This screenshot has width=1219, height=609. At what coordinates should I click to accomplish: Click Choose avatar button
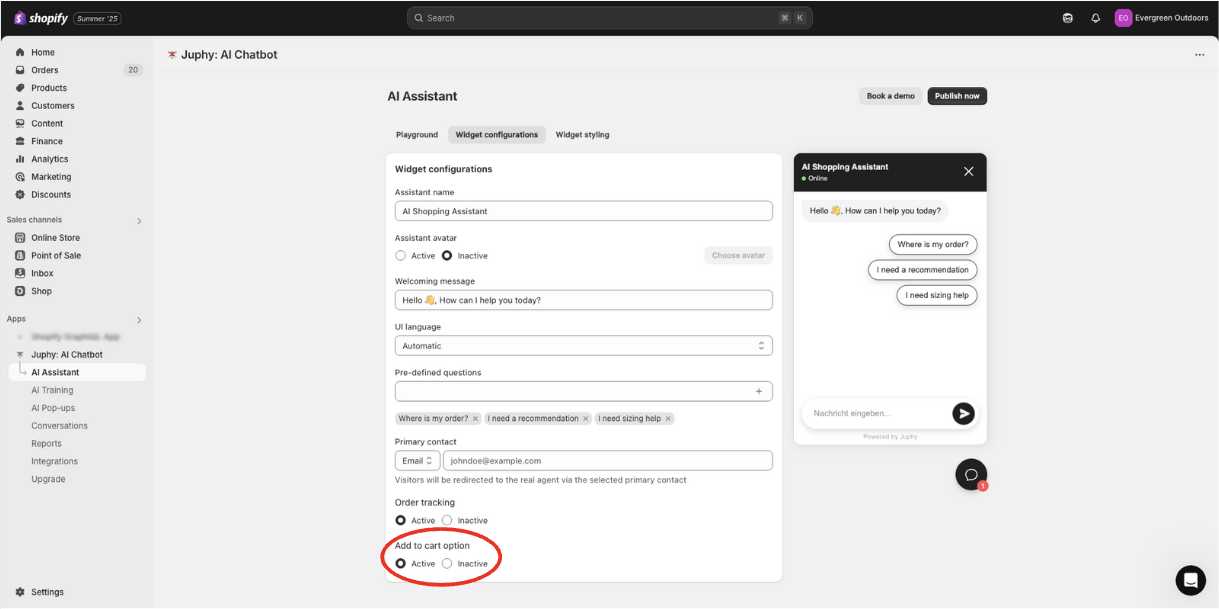[x=738, y=255]
